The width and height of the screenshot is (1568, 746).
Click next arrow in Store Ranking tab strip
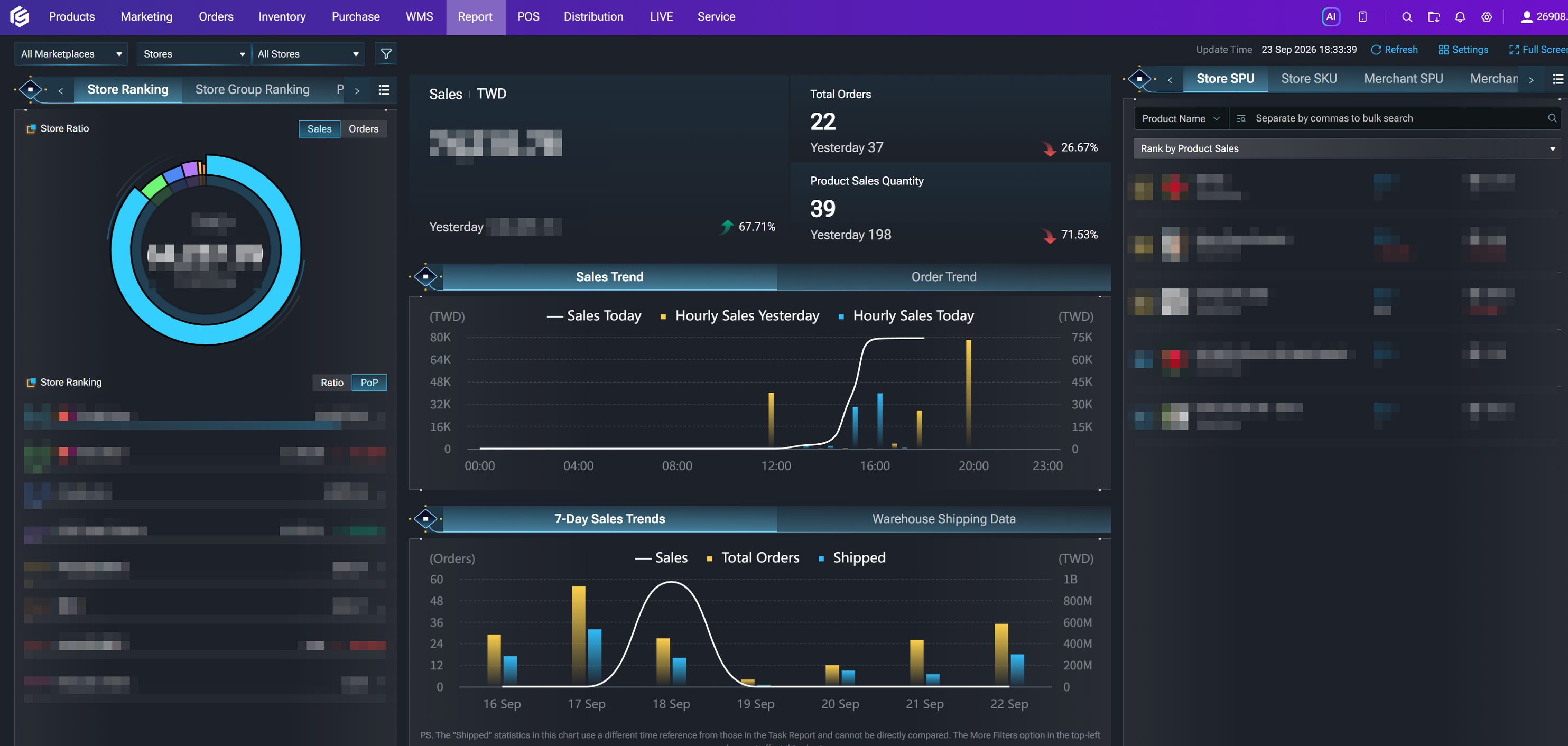(357, 90)
